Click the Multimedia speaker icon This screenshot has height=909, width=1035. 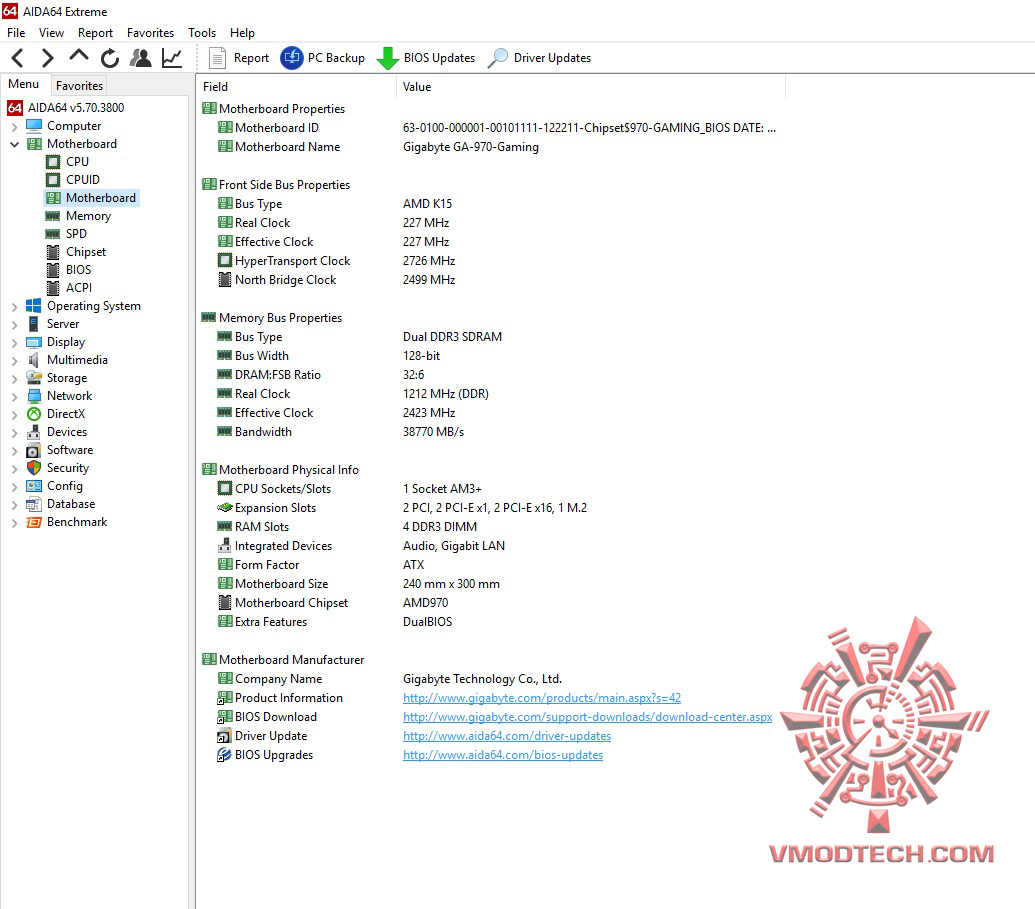pos(34,360)
